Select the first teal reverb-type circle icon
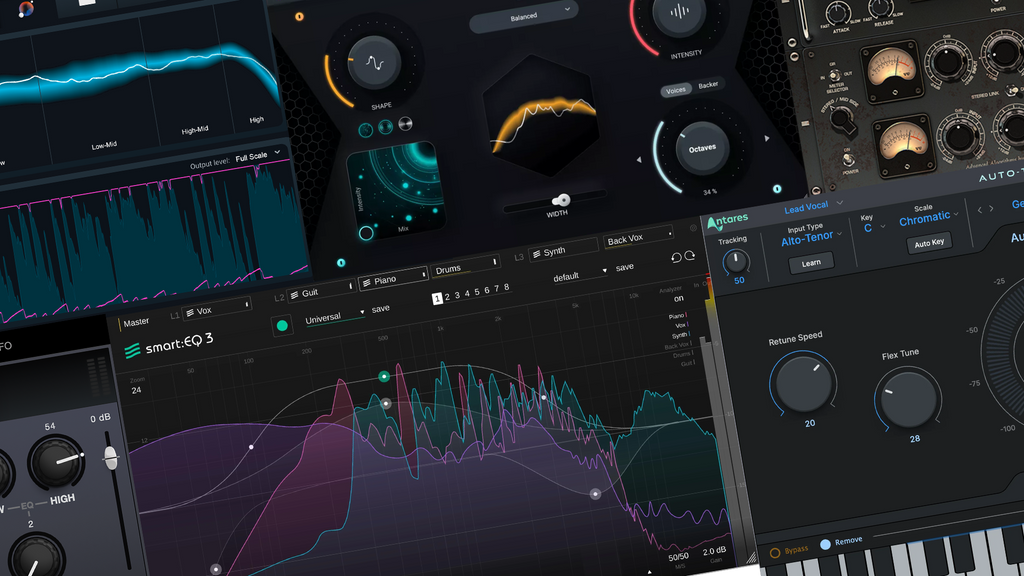Screen dimensions: 1024x576 366,130
